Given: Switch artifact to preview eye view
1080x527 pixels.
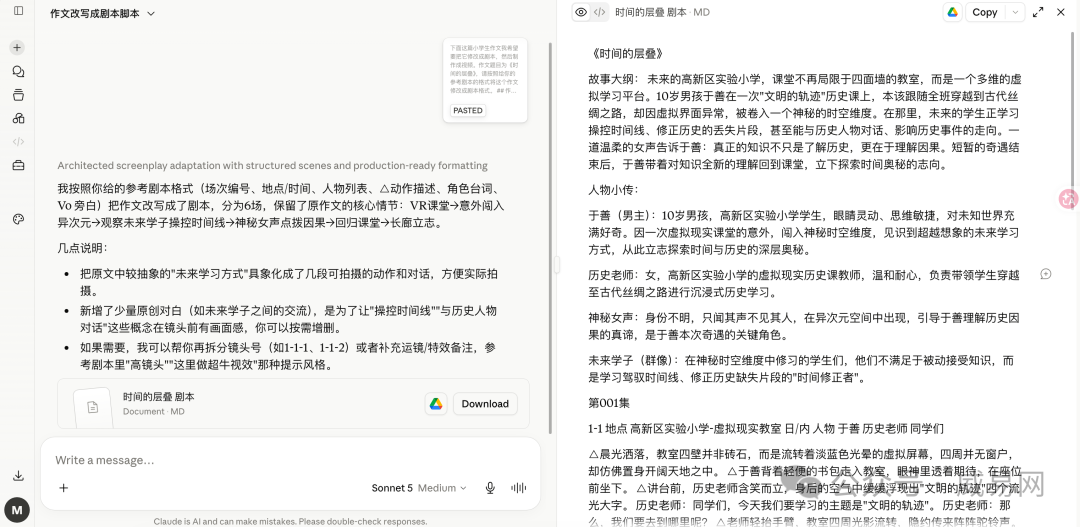Looking at the screenshot, I should pyautogui.click(x=581, y=12).
